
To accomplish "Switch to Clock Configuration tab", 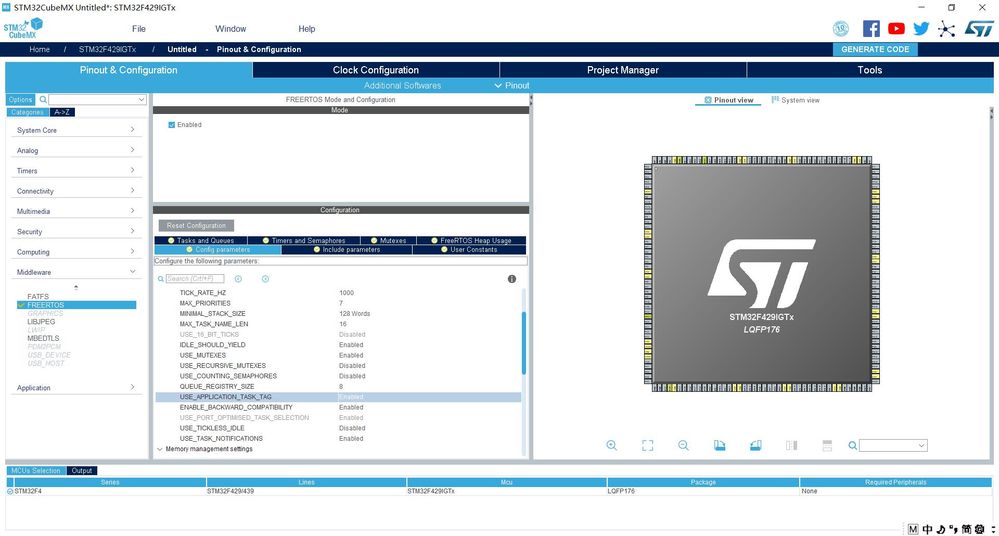I will [x=376, y=70].
